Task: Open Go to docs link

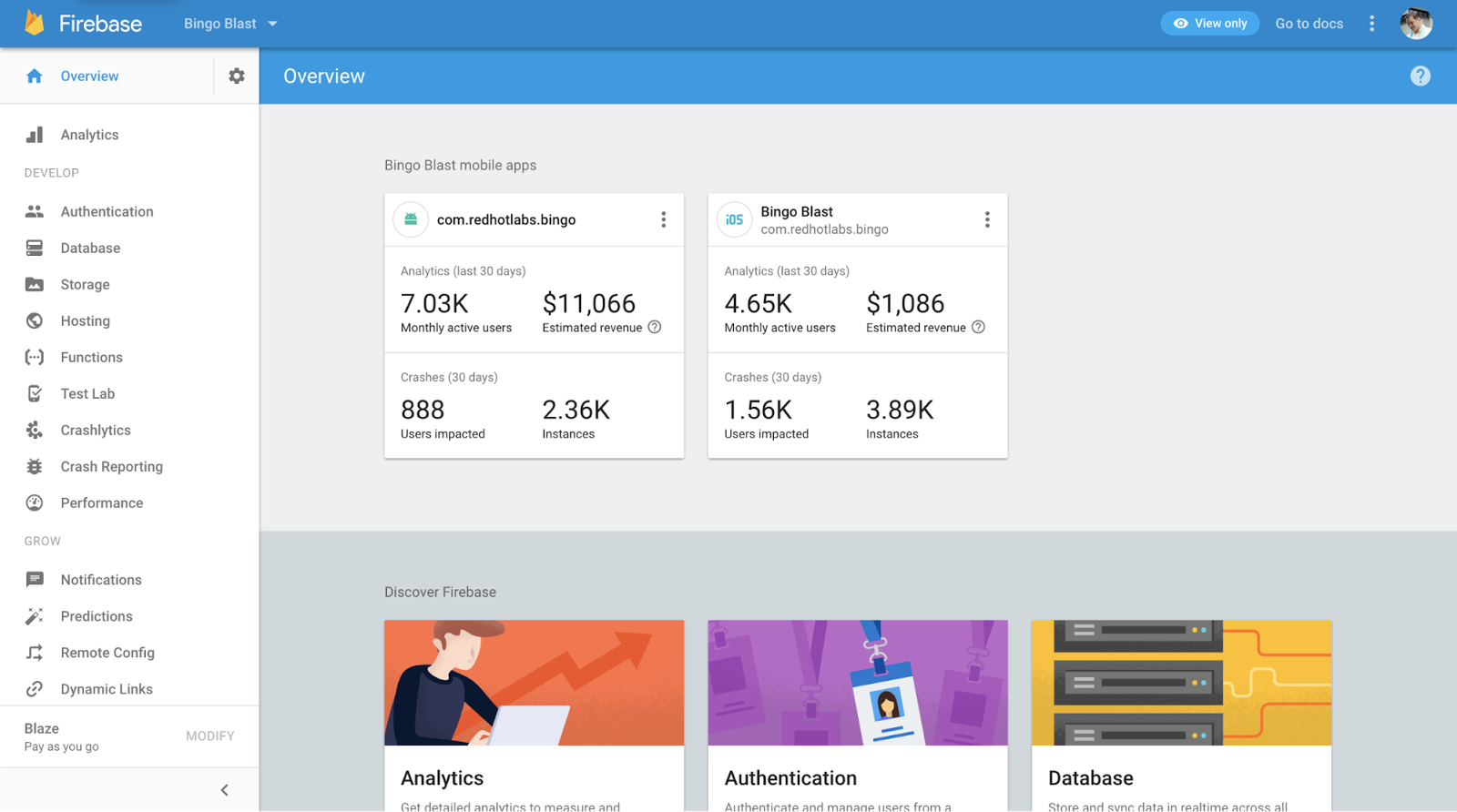Action: click(1309, 24)
